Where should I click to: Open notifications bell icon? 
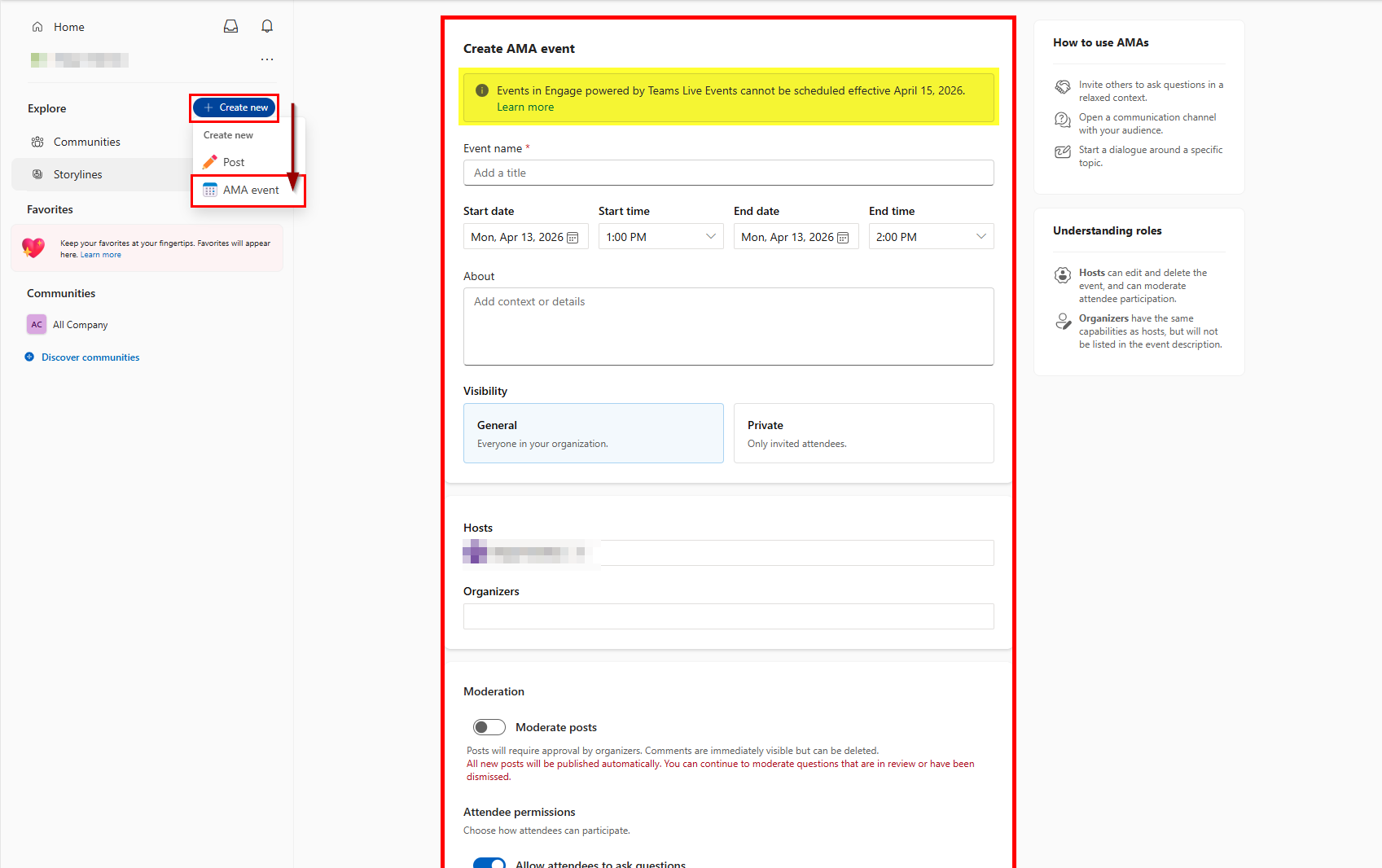tap(267, 27)
